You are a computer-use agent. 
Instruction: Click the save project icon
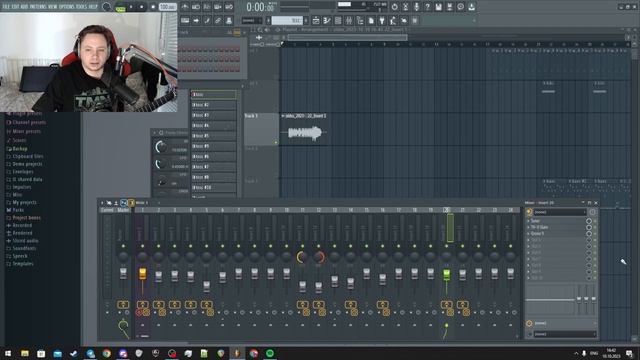point(438,7)
